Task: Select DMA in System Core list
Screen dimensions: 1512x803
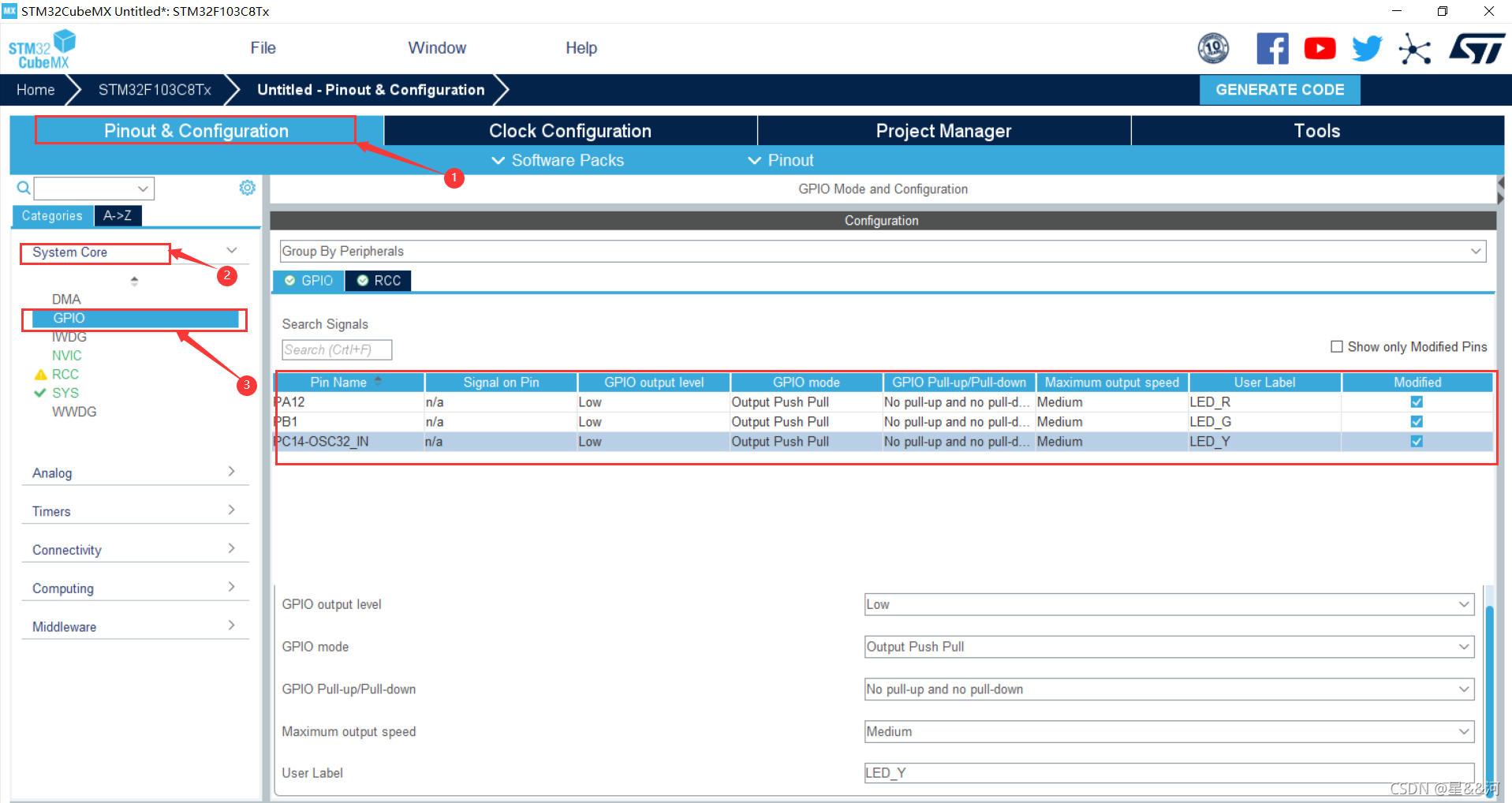Action: point(66,300)
